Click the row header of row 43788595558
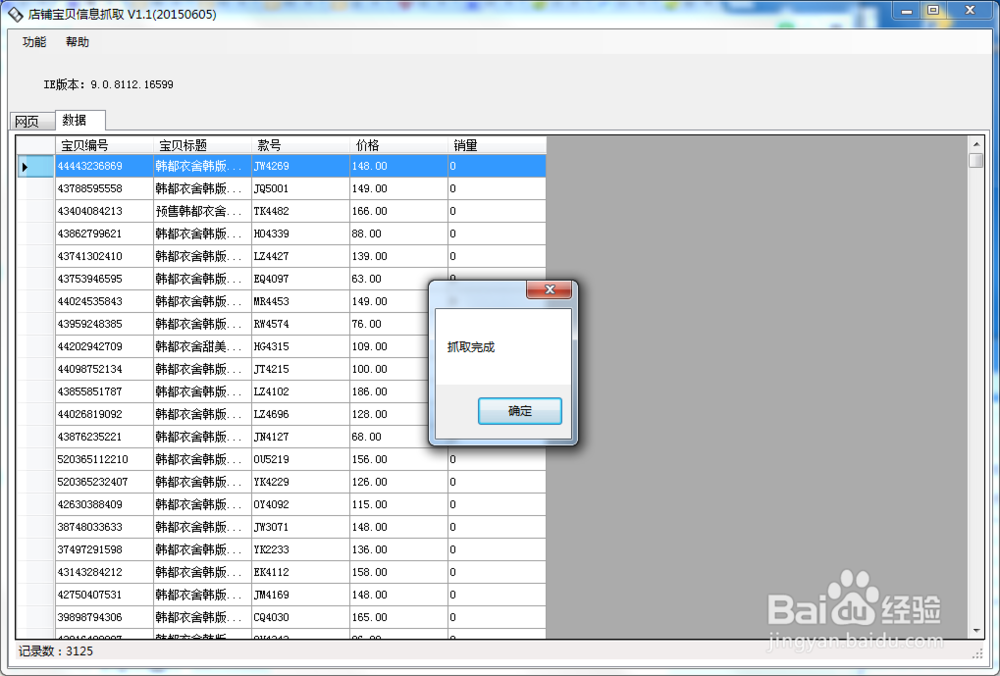The height and width of the screenshot is (676, 1000). point(36,189)
